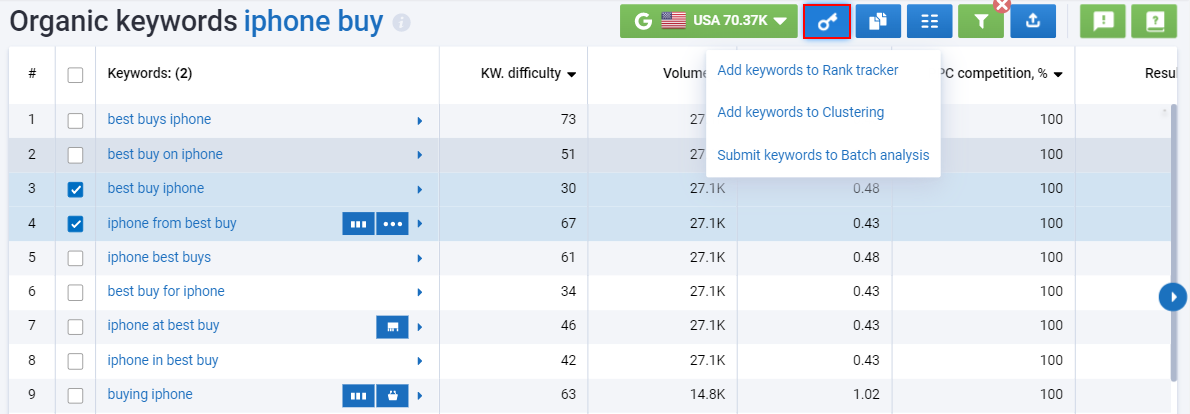
Task: Open the columns settings icon button
Action: 930,21
